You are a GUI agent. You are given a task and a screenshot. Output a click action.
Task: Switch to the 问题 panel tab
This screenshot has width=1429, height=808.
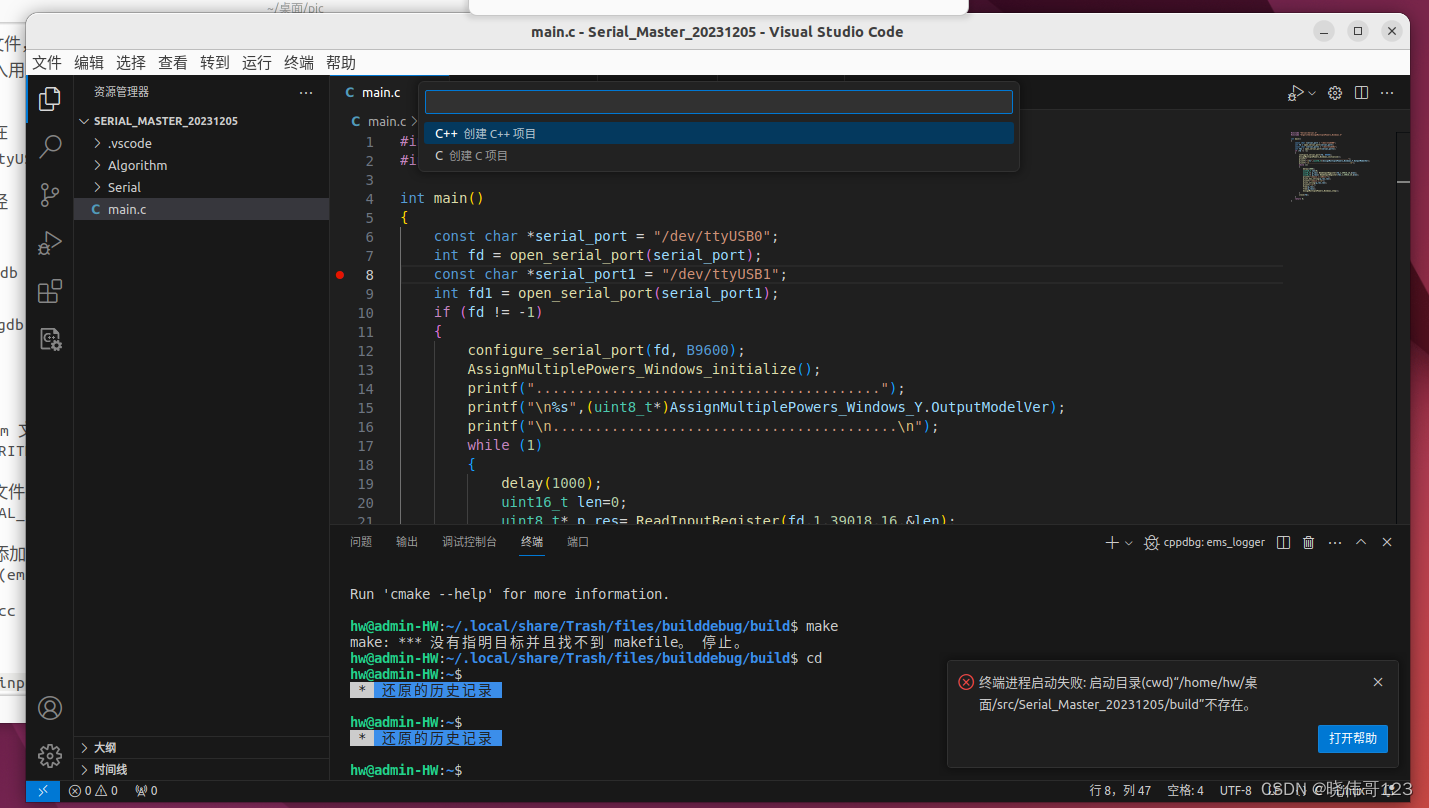click(x=361, y=542)
